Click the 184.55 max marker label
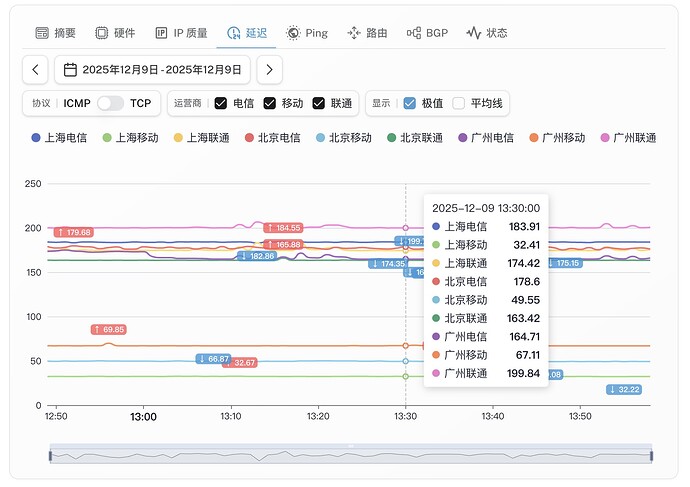690x487 pixels. (283, 228)
